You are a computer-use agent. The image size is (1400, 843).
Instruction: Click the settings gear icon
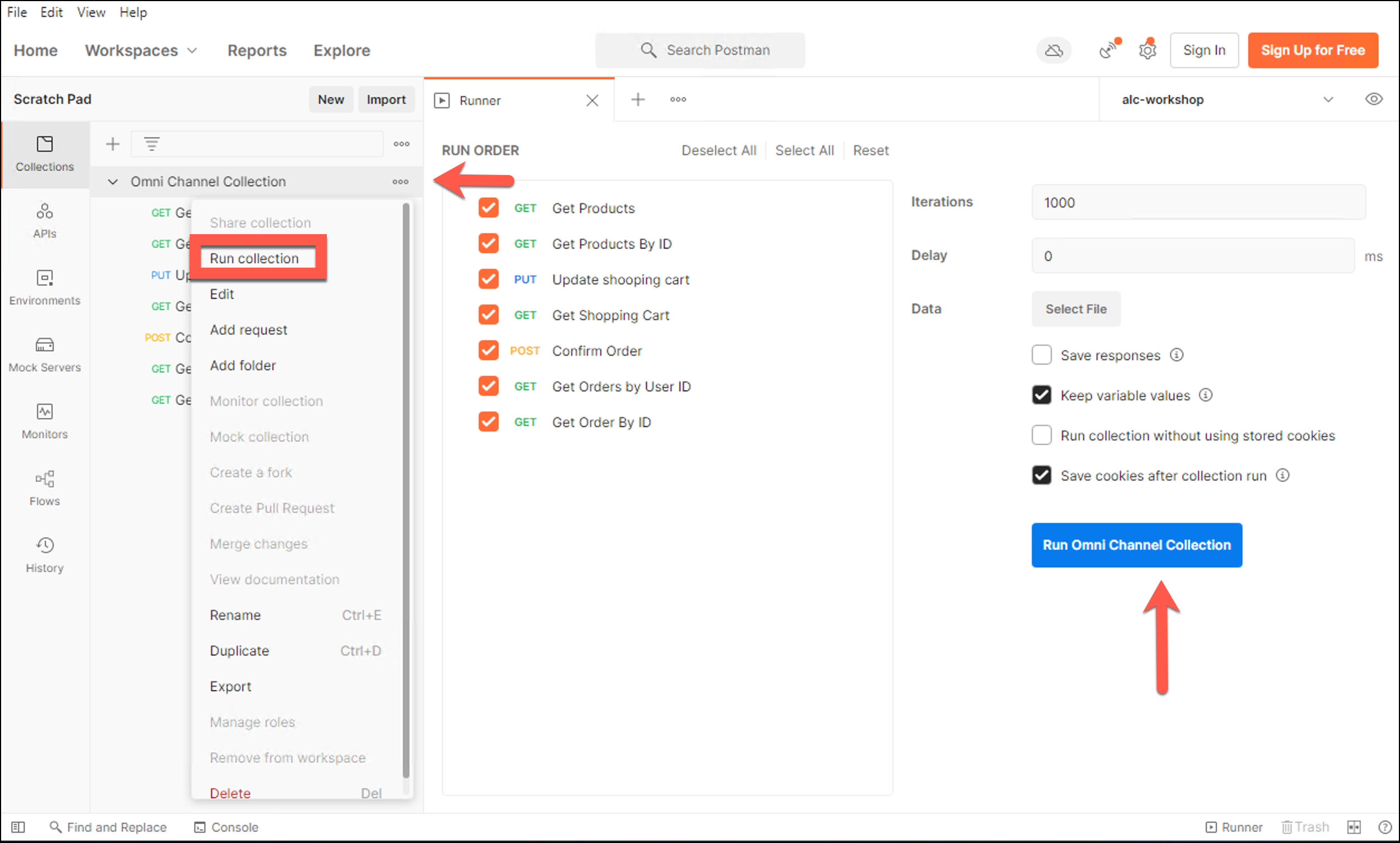pos(1147,51)
